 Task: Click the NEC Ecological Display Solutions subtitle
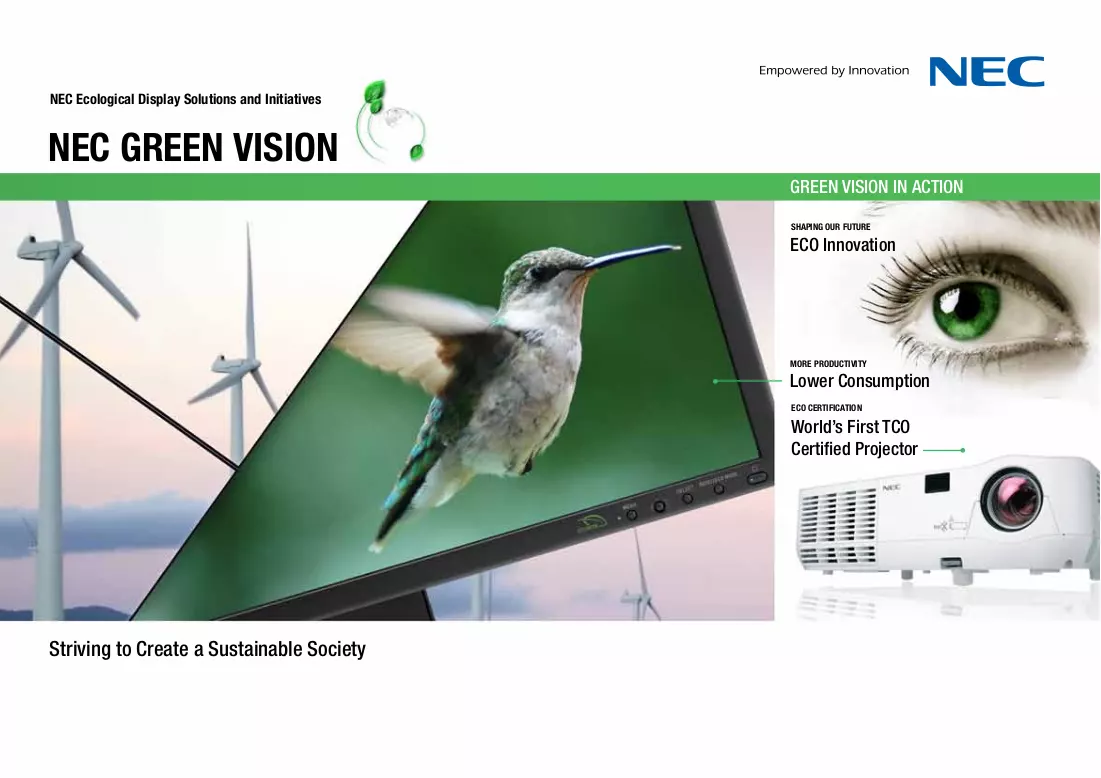click(185, 99)
